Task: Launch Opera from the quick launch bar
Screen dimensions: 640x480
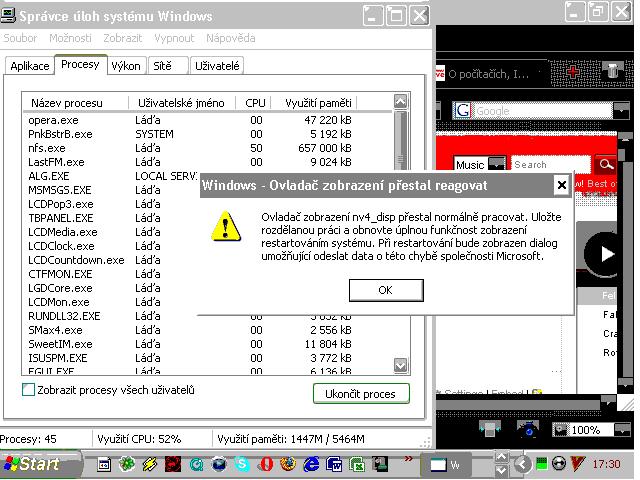Action: pyautogui.click(x=266, y=464)
